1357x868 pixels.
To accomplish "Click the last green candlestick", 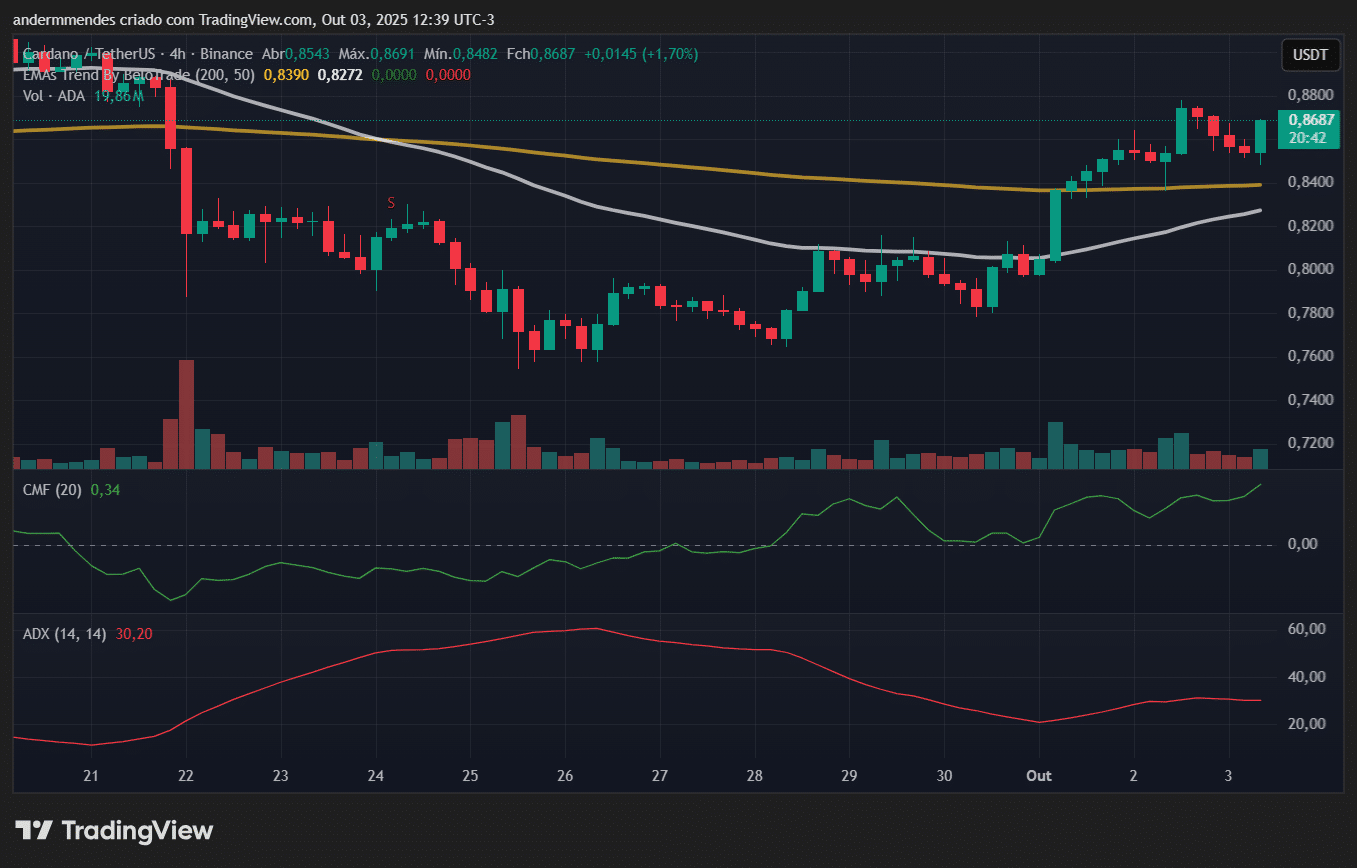I will click(x=1260, y=136).
